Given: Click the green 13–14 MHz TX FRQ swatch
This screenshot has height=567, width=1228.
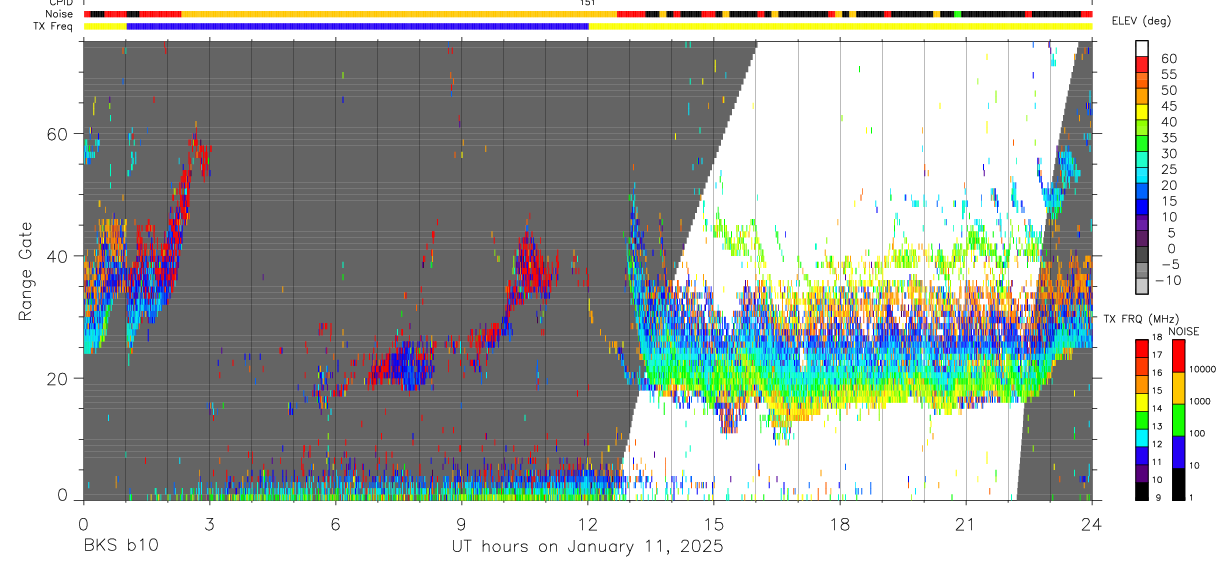Looking at the screenshot, I should pos(1141,420).
